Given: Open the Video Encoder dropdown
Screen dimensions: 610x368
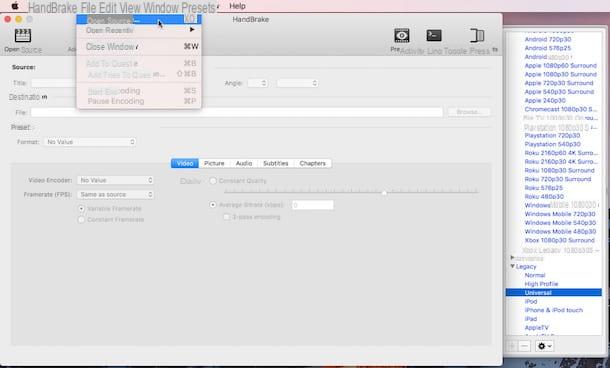Looking at the screenshot, I should point(115,180).
